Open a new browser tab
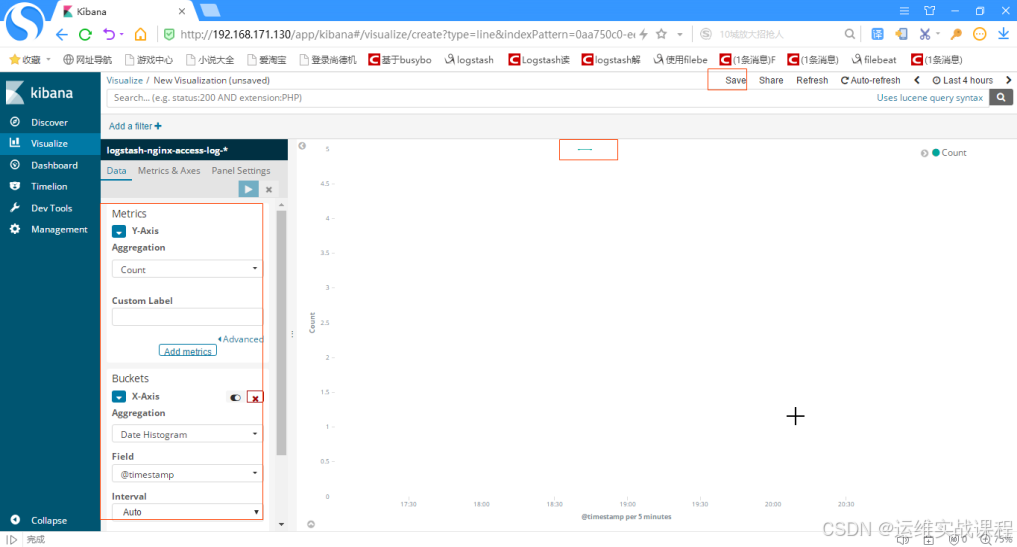 pyautogui.click(x=210, y=10)
